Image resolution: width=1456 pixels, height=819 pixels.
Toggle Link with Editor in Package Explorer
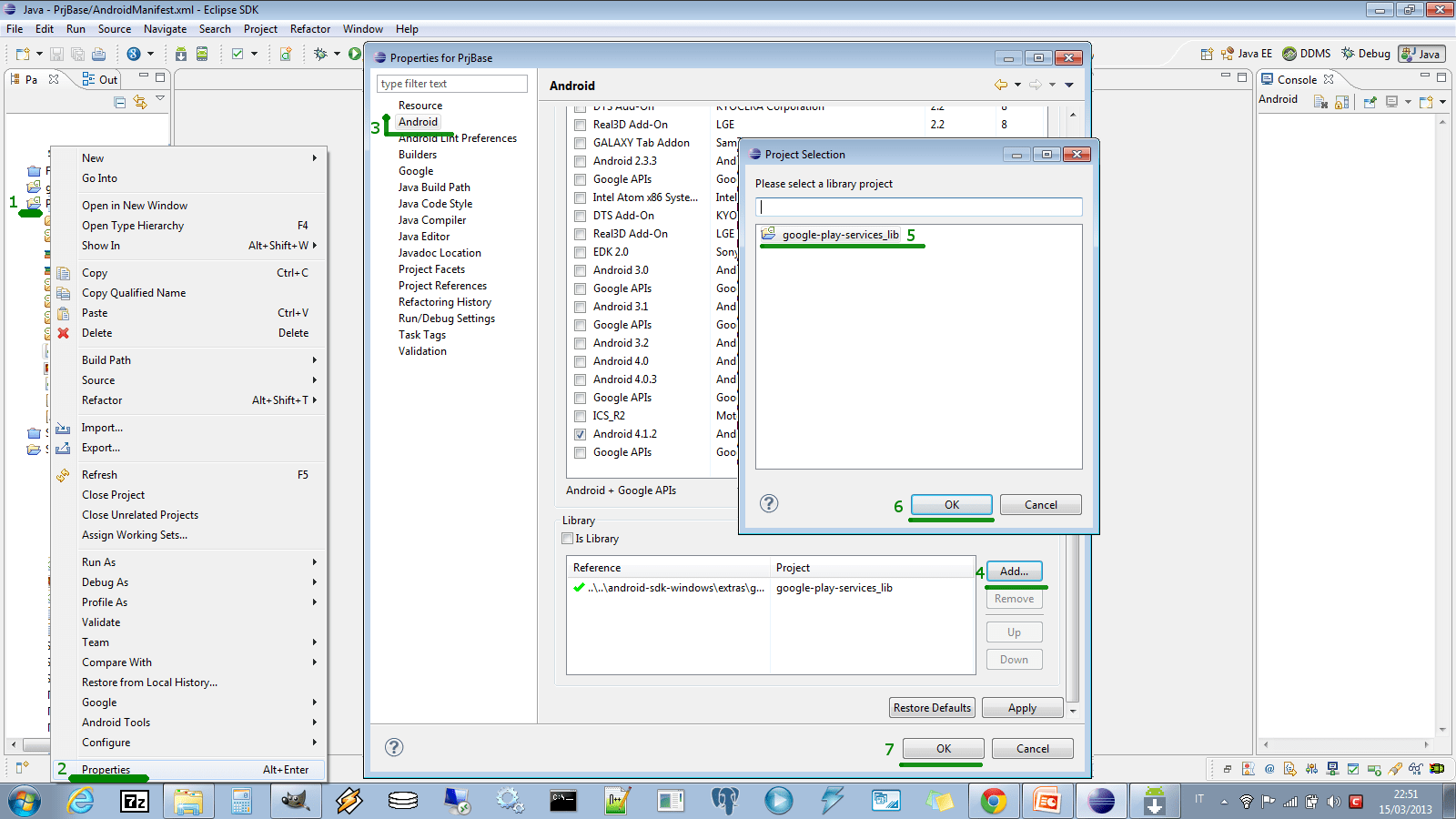click(x=140, y=102)
